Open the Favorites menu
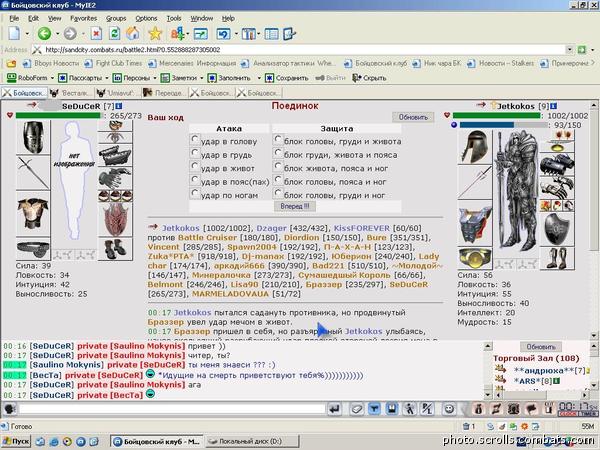The width and height of the screenshot is (600, 450). [x=83, y=18]
